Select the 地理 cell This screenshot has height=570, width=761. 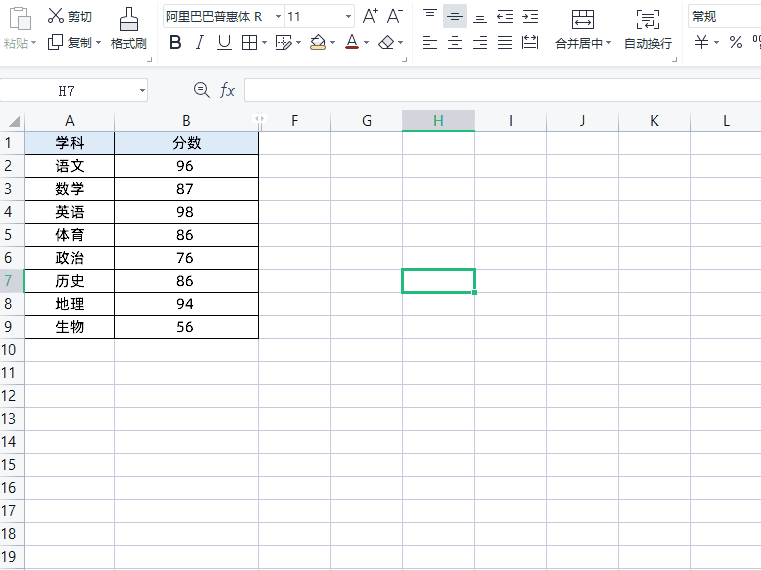[x=69, y=304]
